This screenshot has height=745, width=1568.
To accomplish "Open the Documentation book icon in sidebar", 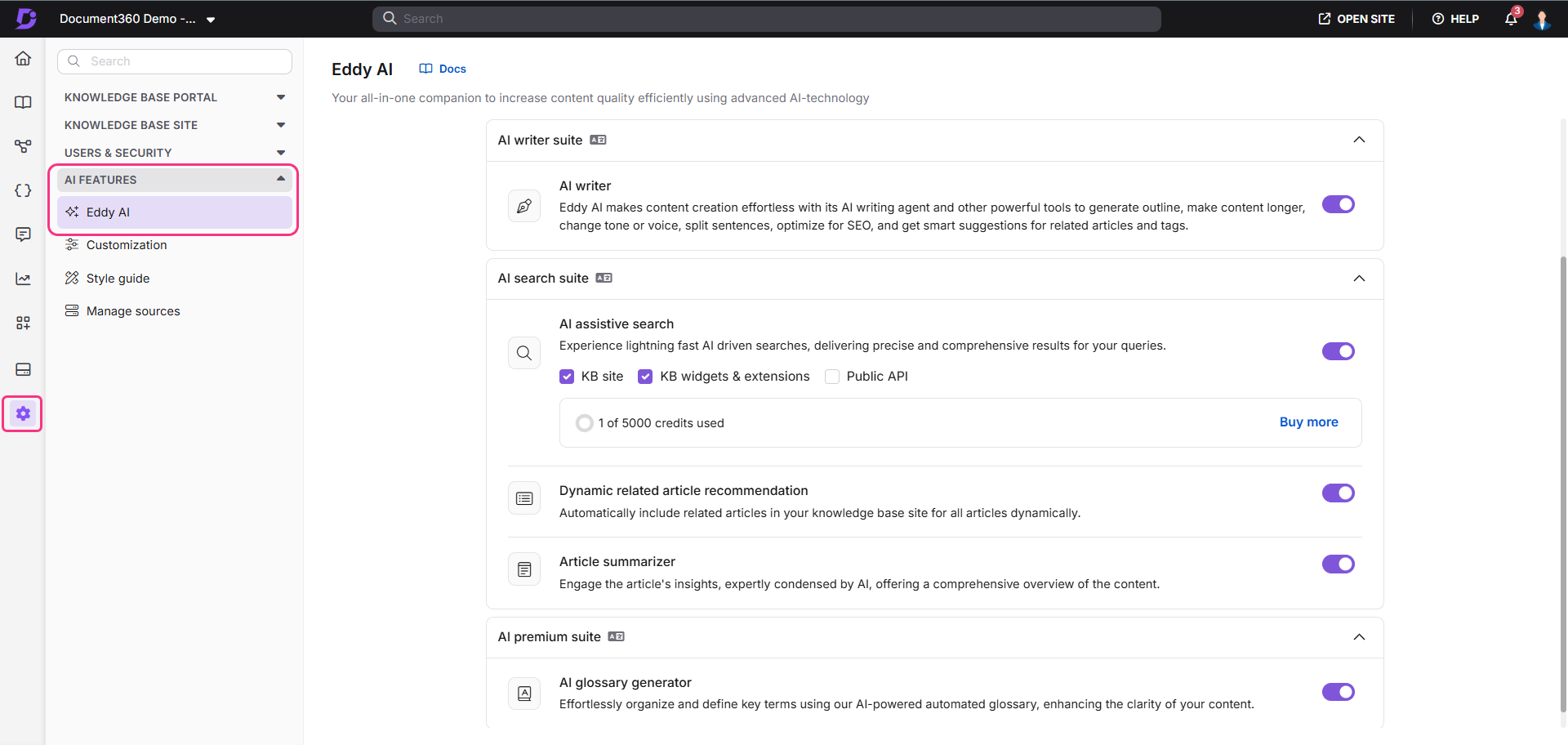I will tap(23, 102).
